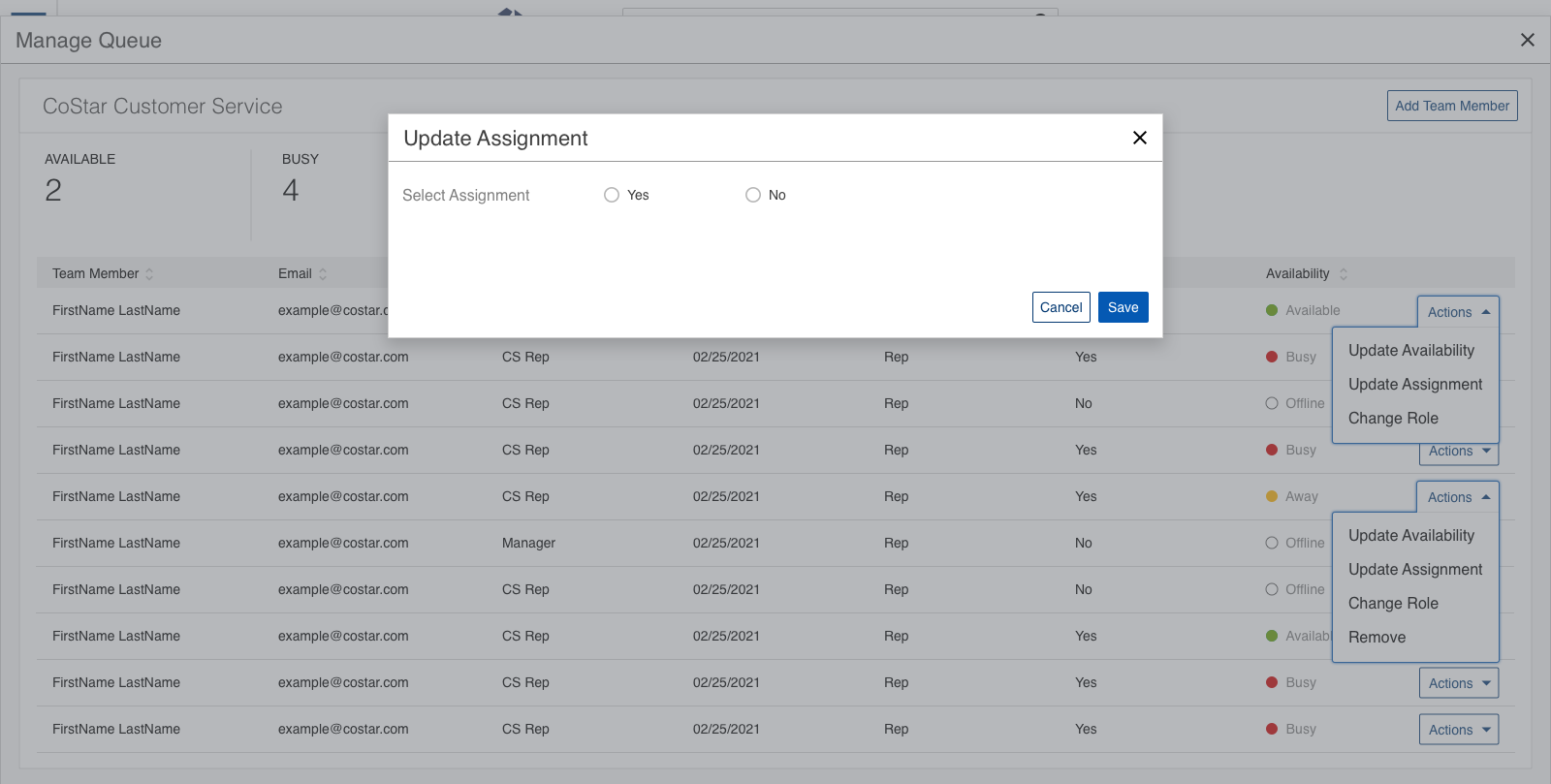Select the Yes assignment radio button

tap(612, 195)
